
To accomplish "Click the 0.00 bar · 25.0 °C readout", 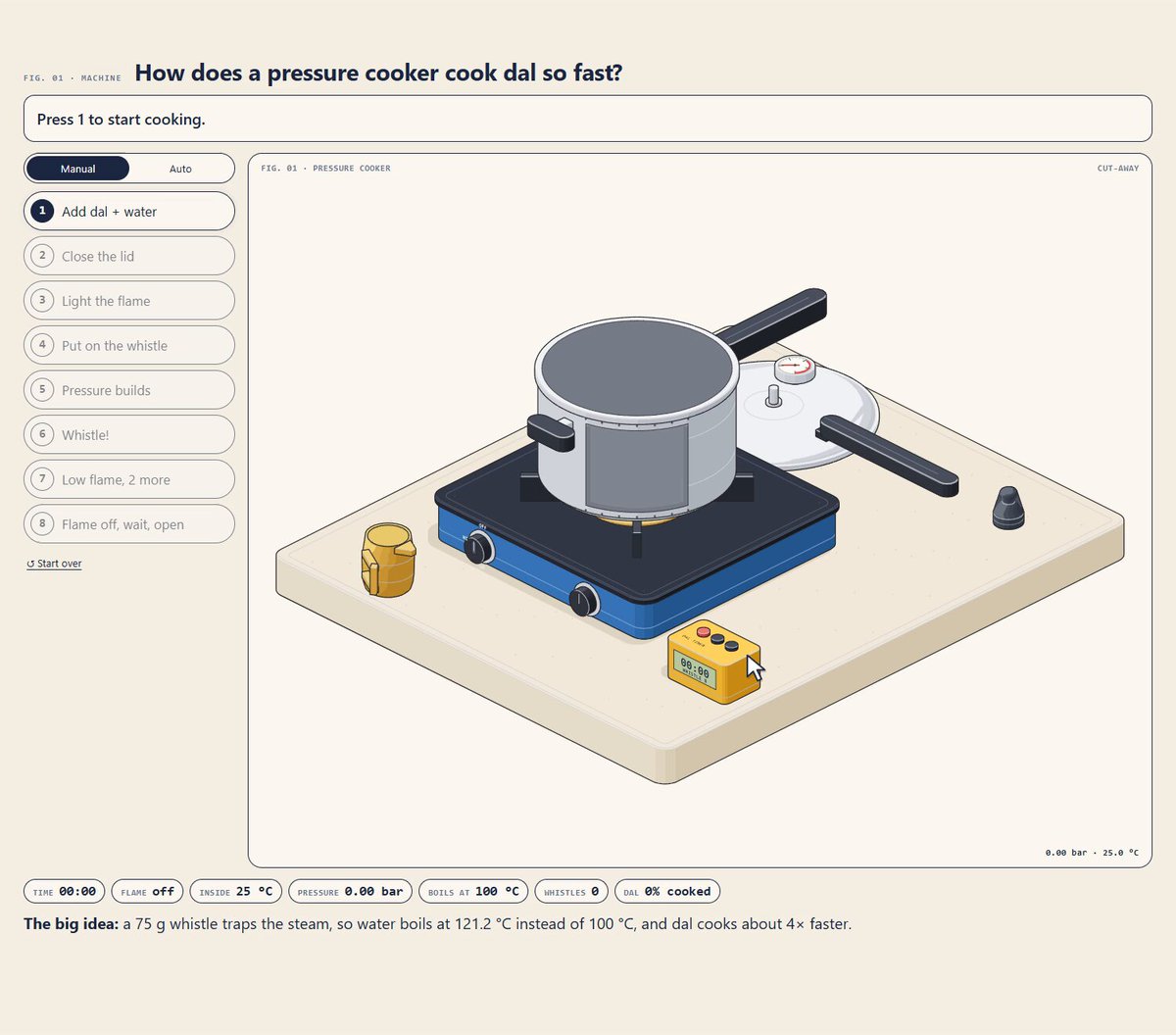I will (1092, 853).
